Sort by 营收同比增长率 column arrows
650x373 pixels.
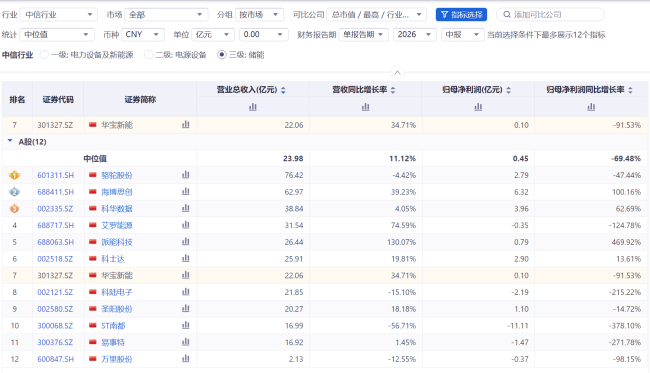click(x=393, y=90)
